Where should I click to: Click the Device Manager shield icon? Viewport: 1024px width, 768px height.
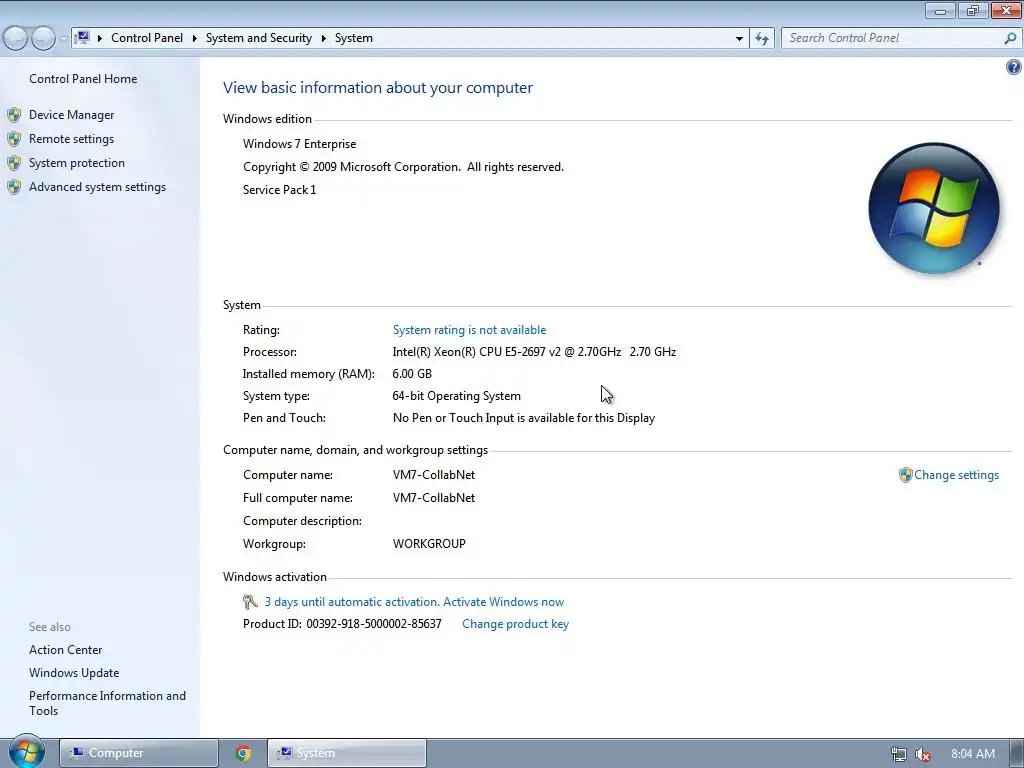(x=14, y=115)
